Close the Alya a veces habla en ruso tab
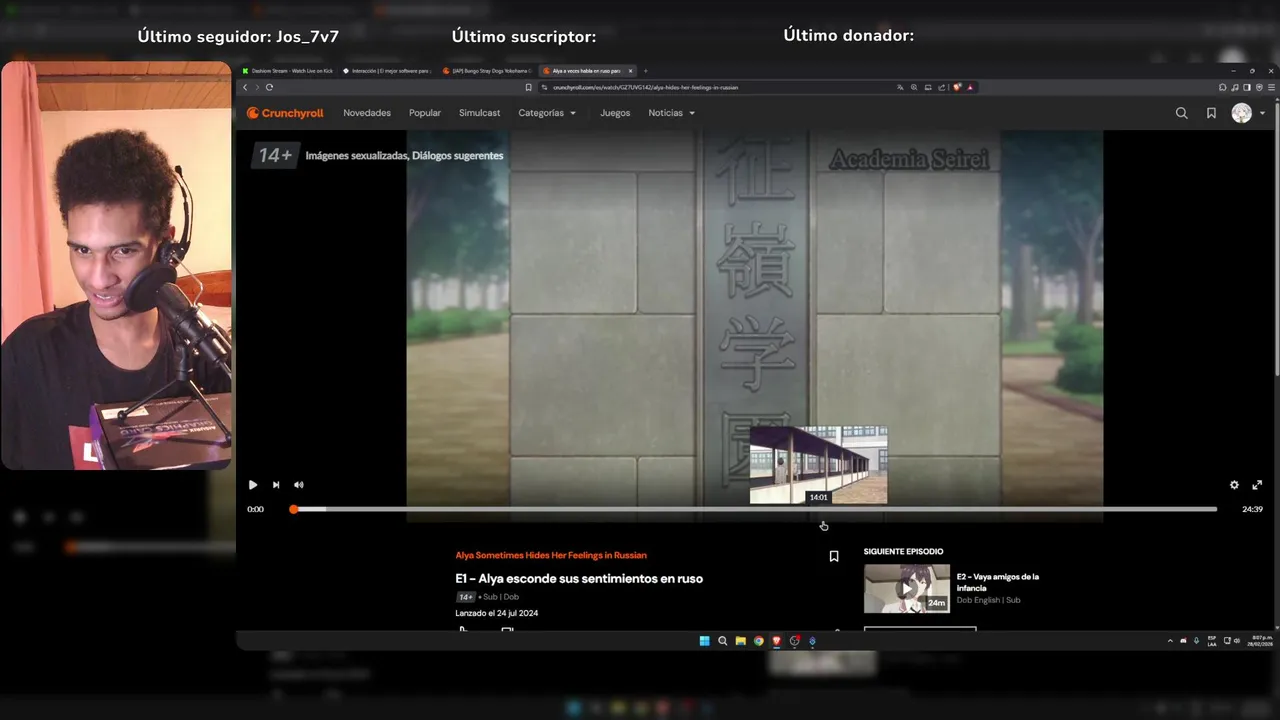 point(630,71)
